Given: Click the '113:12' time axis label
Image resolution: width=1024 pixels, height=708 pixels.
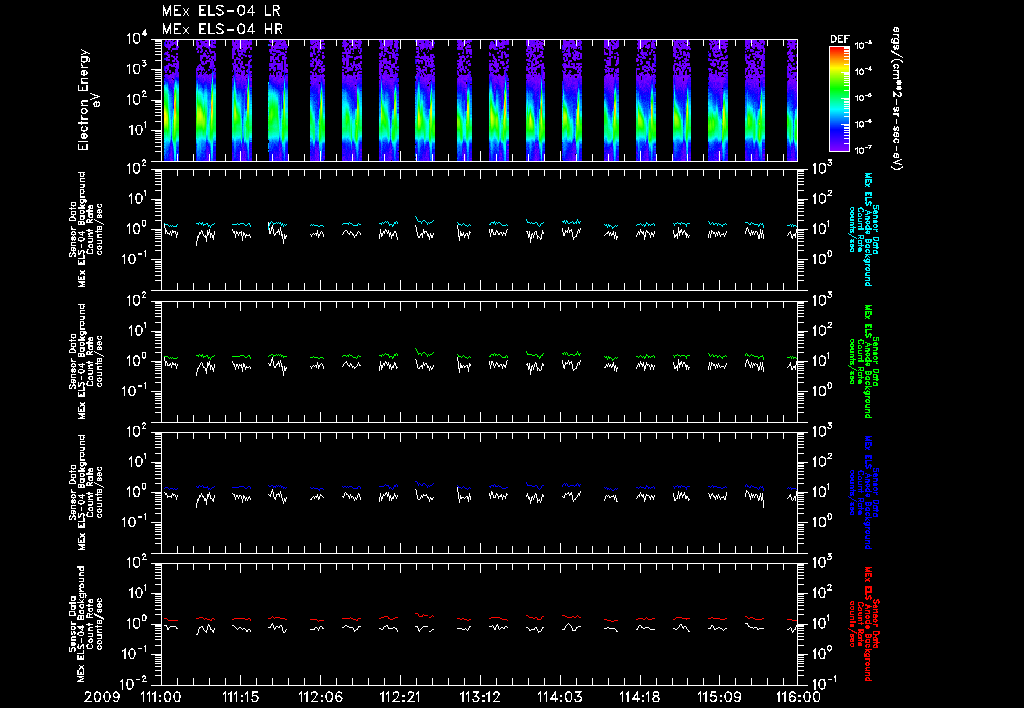Looking at the screenshot, I should pyautogui.click(x=479, y=697).
